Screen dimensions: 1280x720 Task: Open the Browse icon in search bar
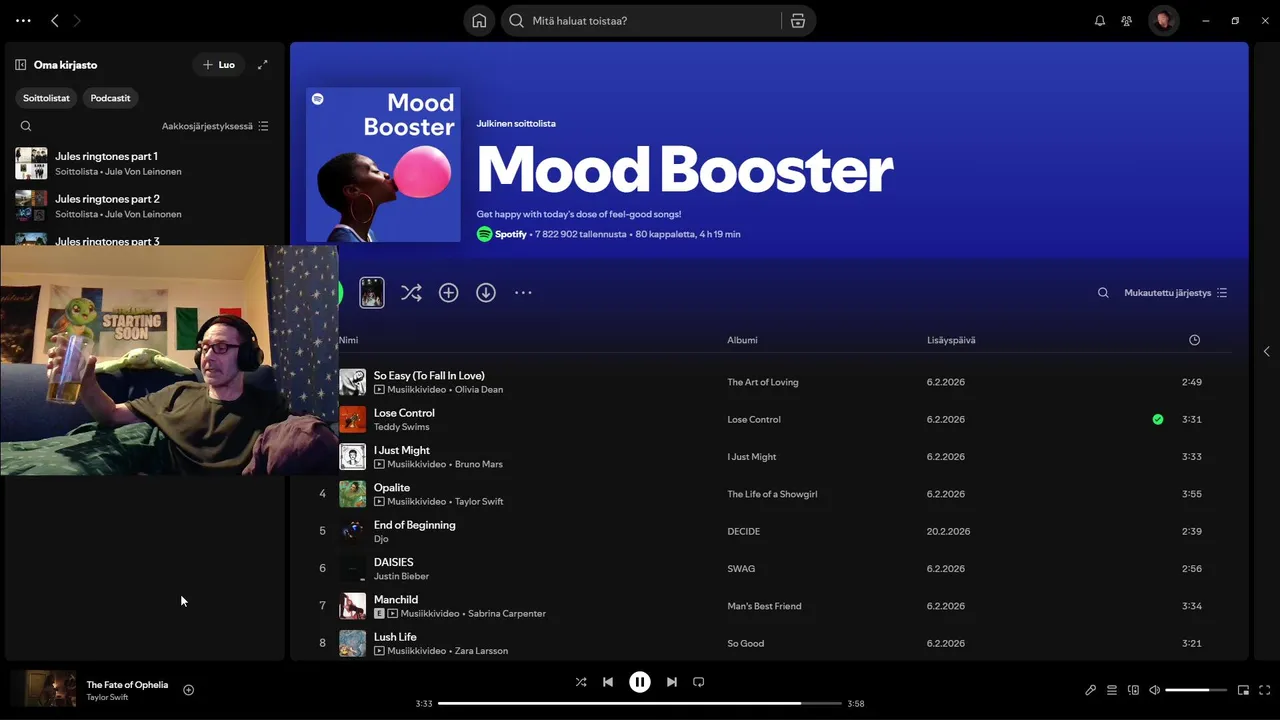pos(797,20)
